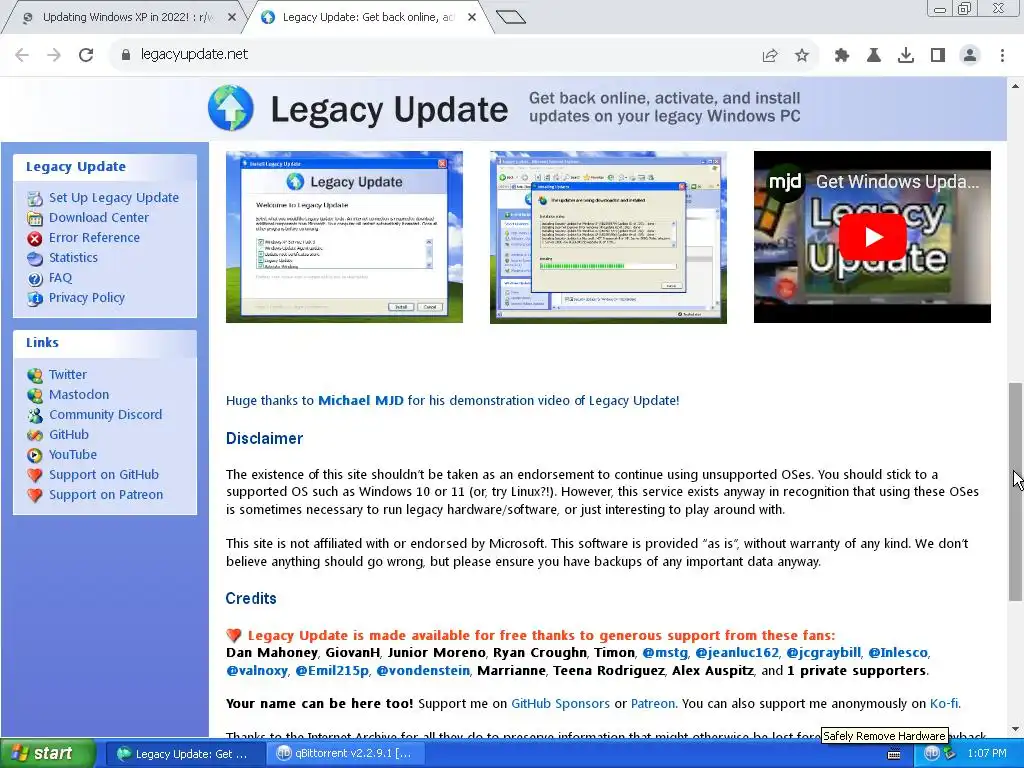Click the Support on Patreon heart icon
The height and width of the screenshot is (768, 1024).
[x=35, y=496]
